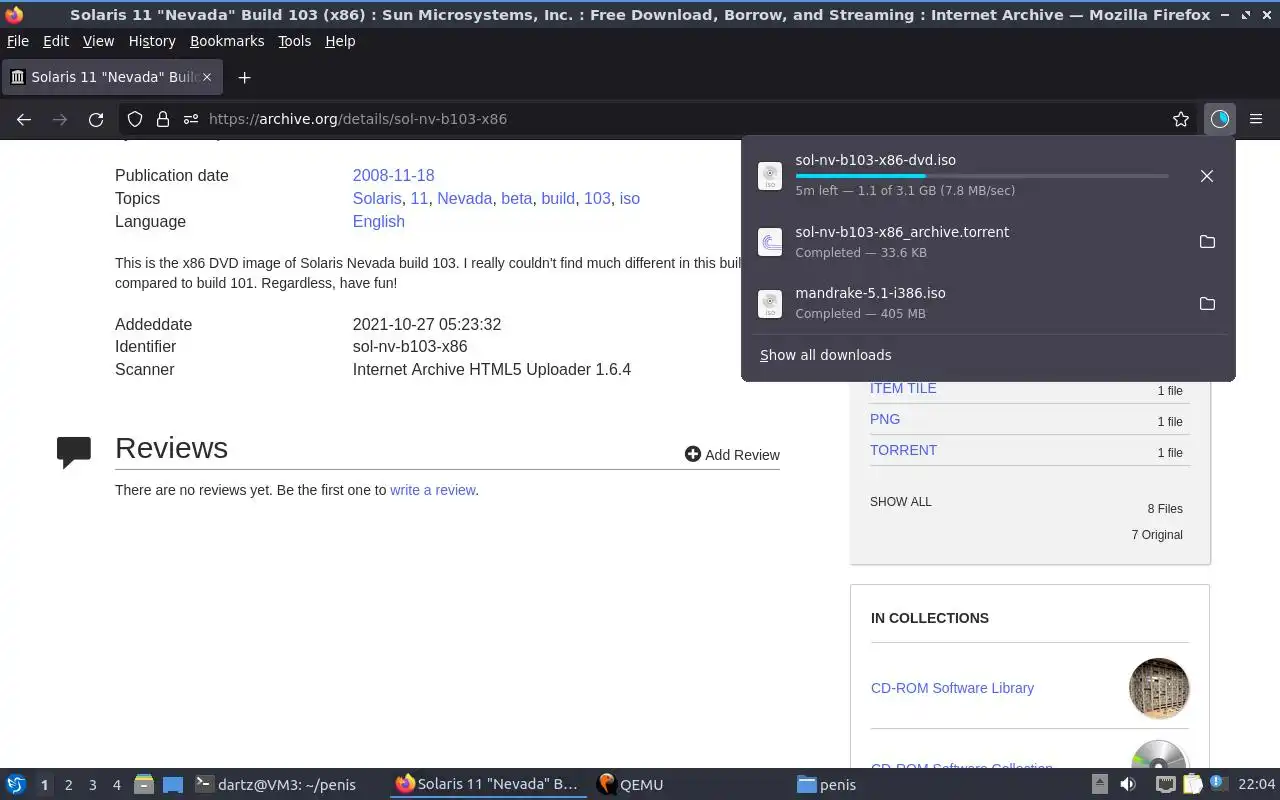Open the Tools menu
The height and width of the screenshot is (800, 1280).
294,41
